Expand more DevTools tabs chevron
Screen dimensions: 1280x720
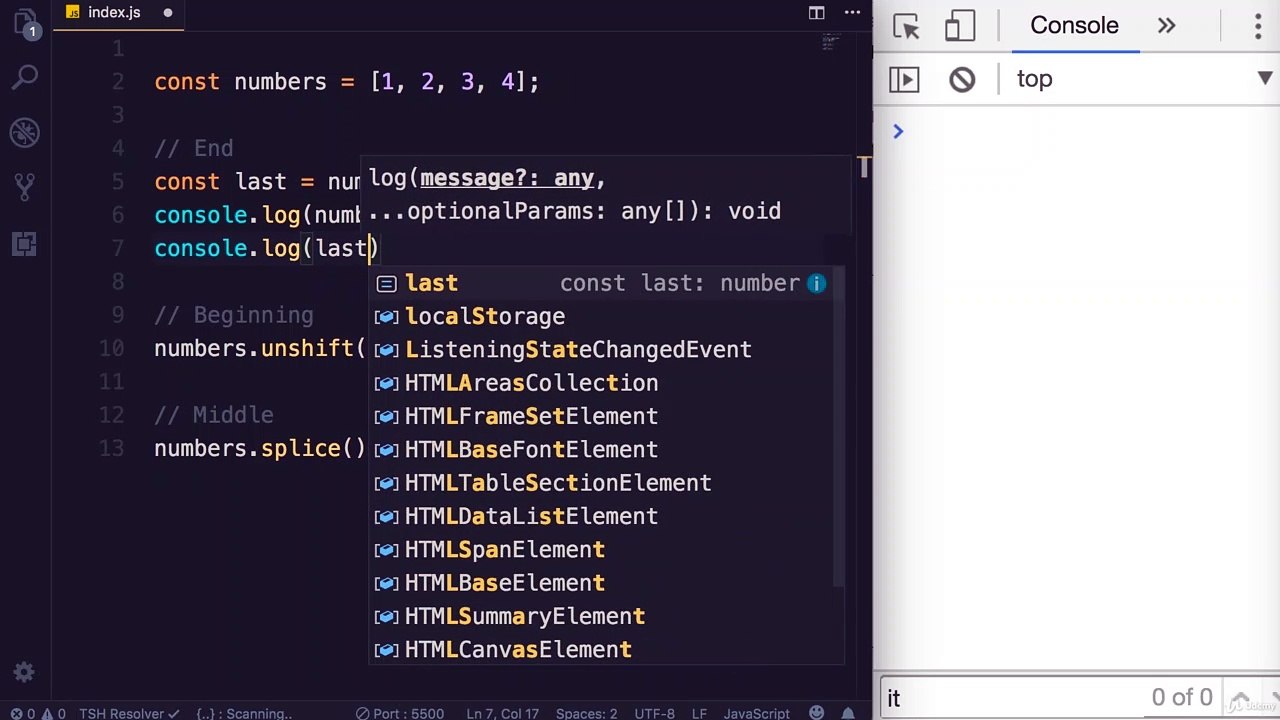click(1167, 26)
